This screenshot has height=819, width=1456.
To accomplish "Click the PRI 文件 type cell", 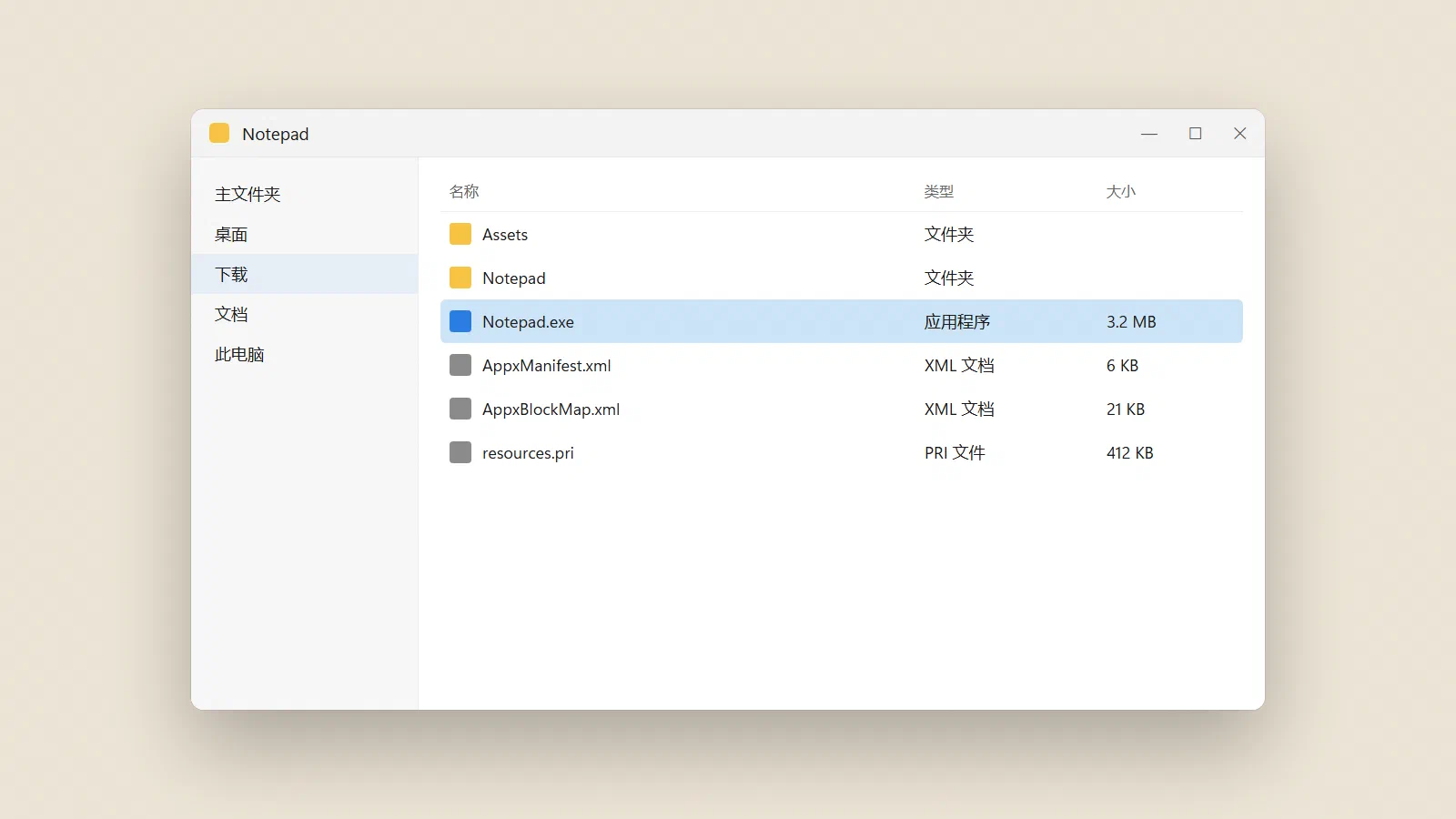I will click(955, 452).
